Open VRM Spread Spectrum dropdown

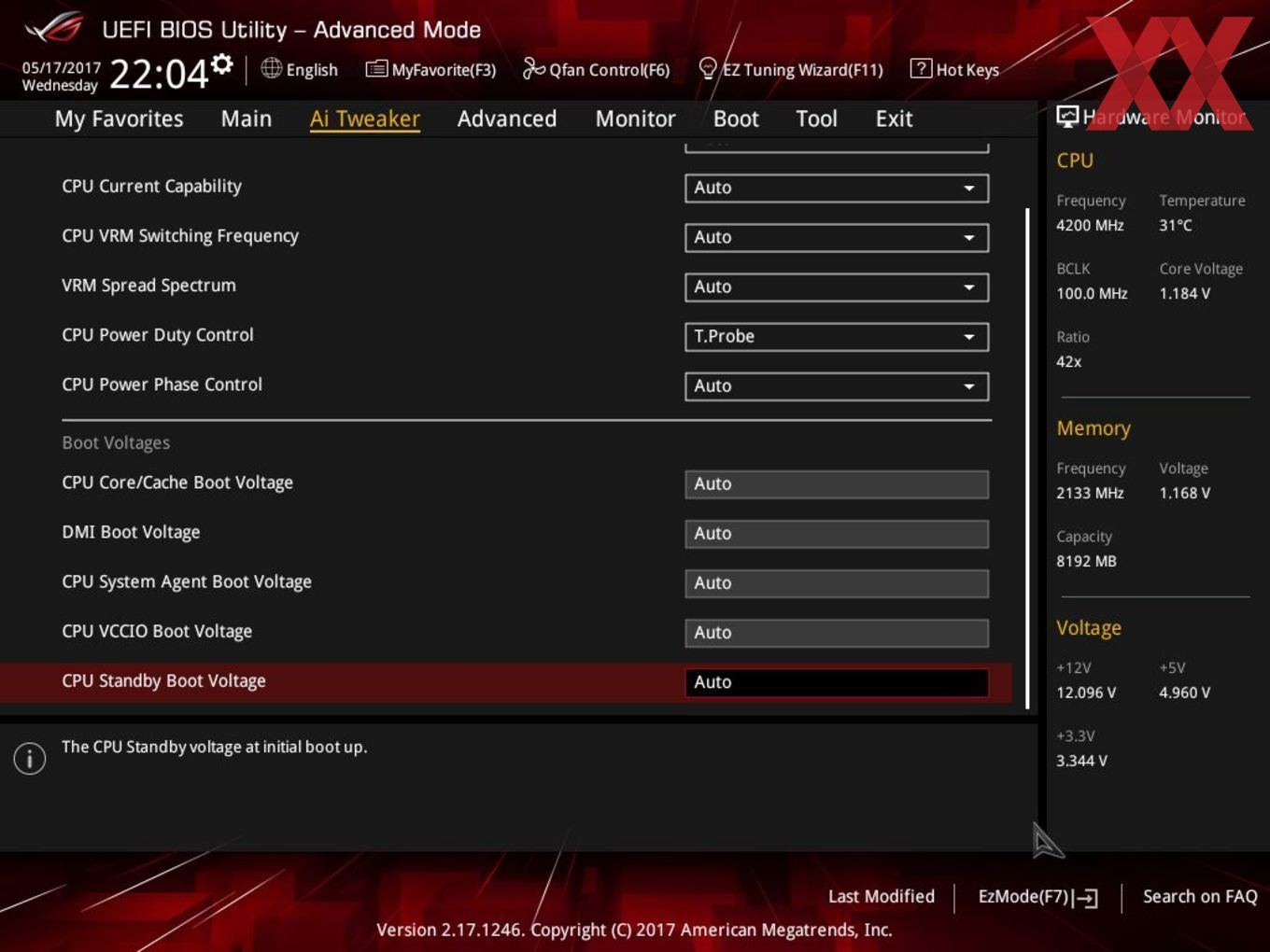coord(837,287)
